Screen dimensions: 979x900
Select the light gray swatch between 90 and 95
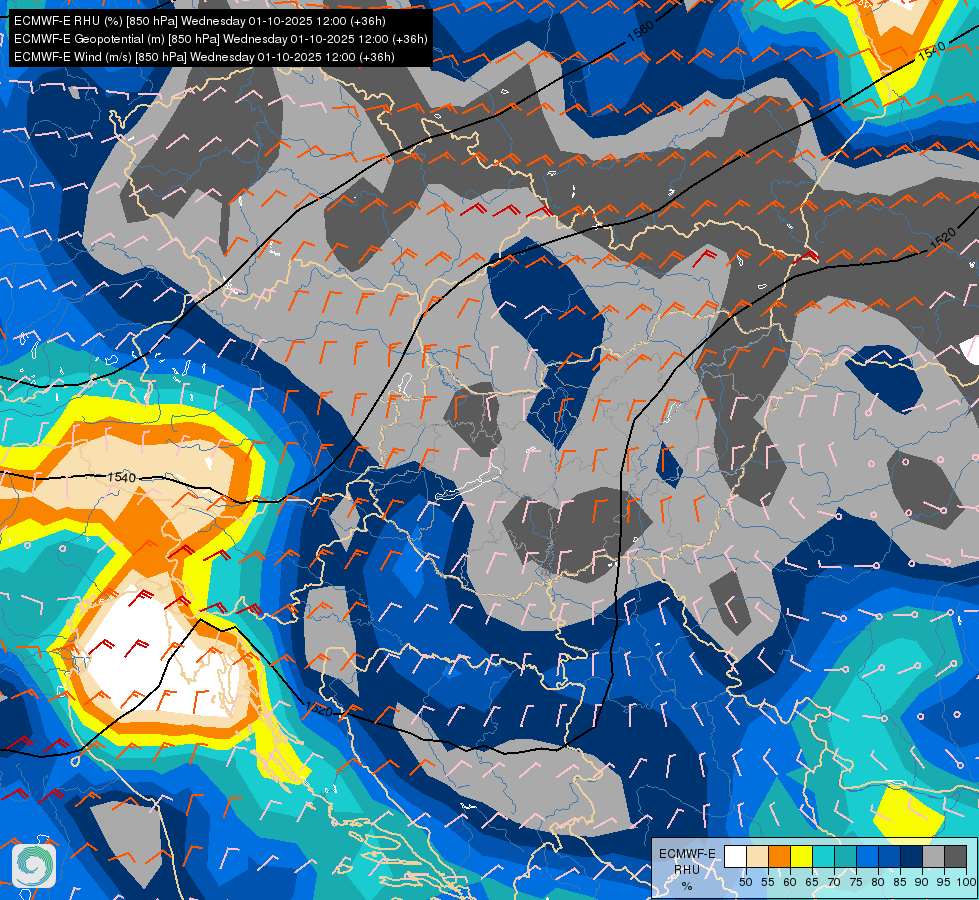point(933,856)
